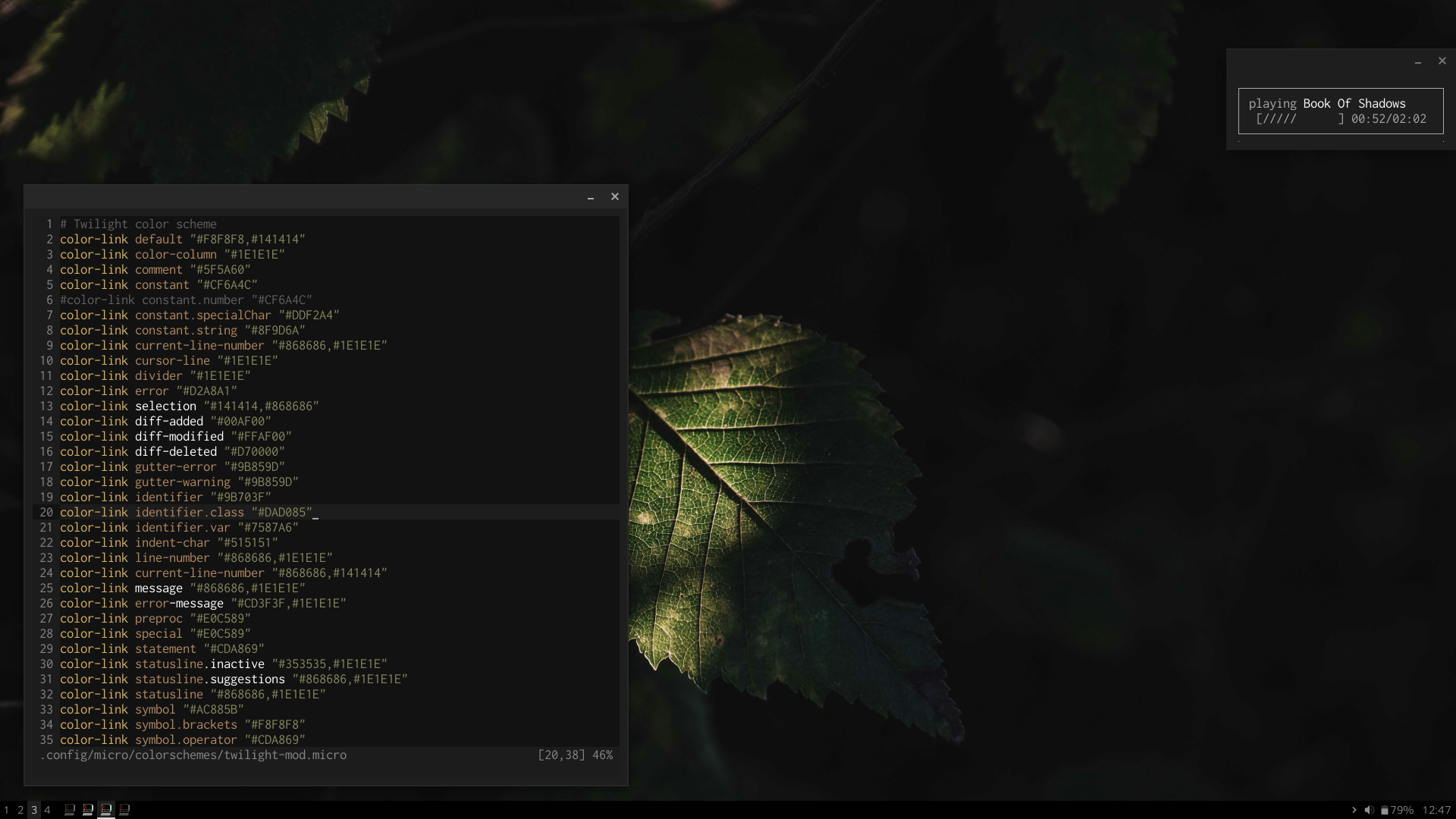
Task: Click current-line-number "#868686,#141414" on line 24
Action: [224, 573]
